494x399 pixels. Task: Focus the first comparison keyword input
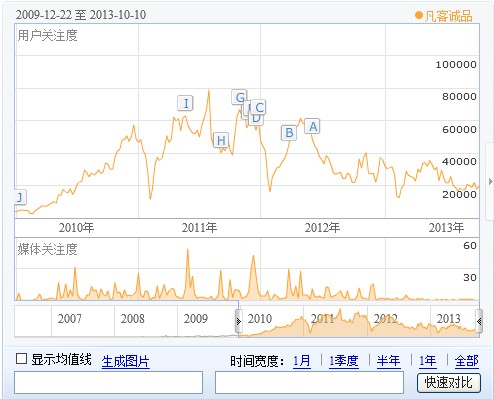point(108,382)
